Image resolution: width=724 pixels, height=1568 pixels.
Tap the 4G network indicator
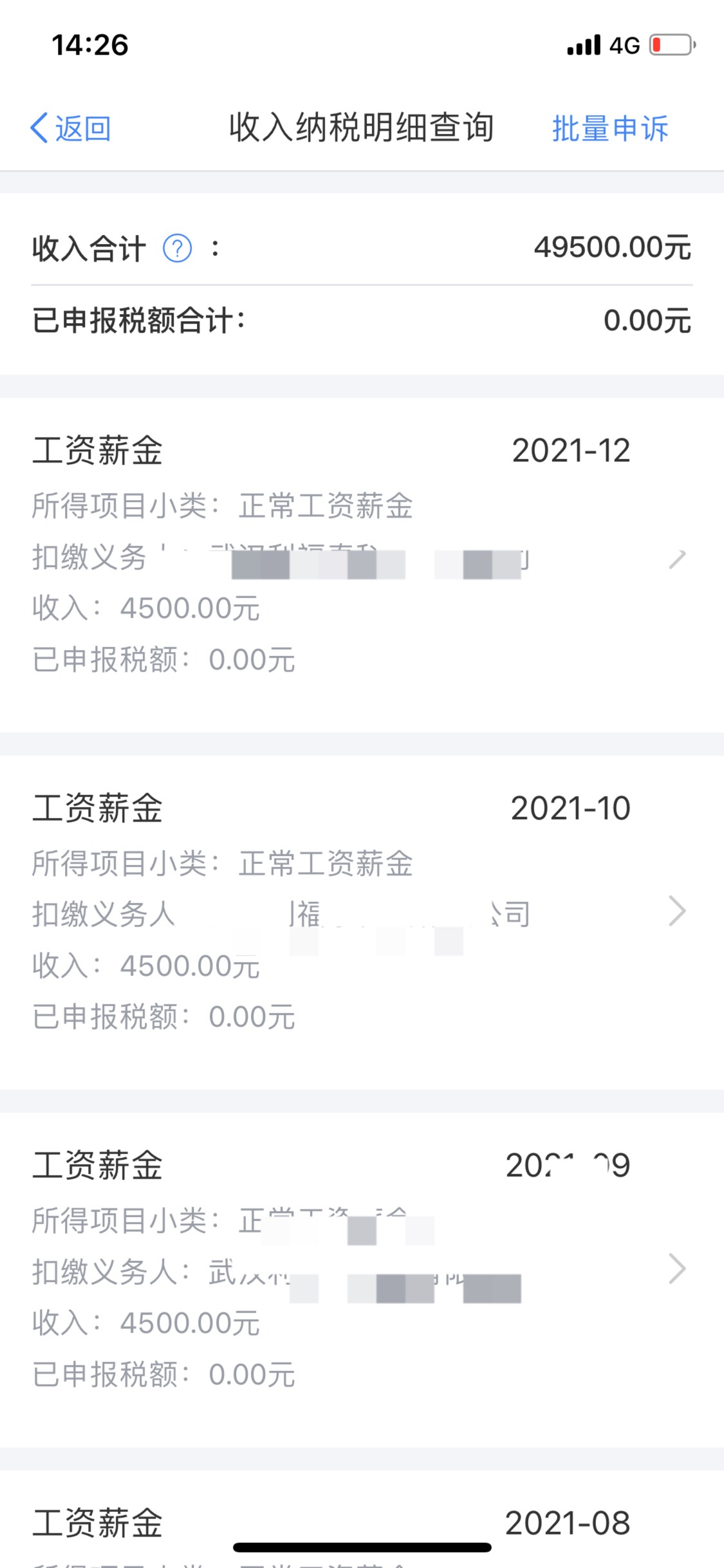coord(625,46)
